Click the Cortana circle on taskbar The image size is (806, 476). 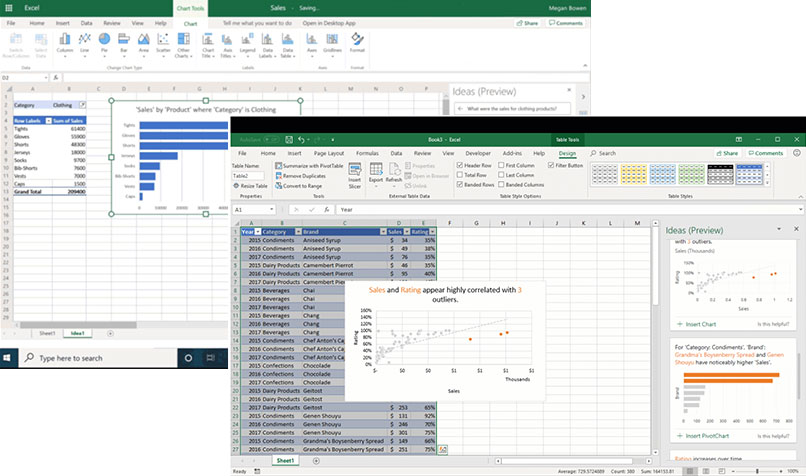(x=188, y=358)
